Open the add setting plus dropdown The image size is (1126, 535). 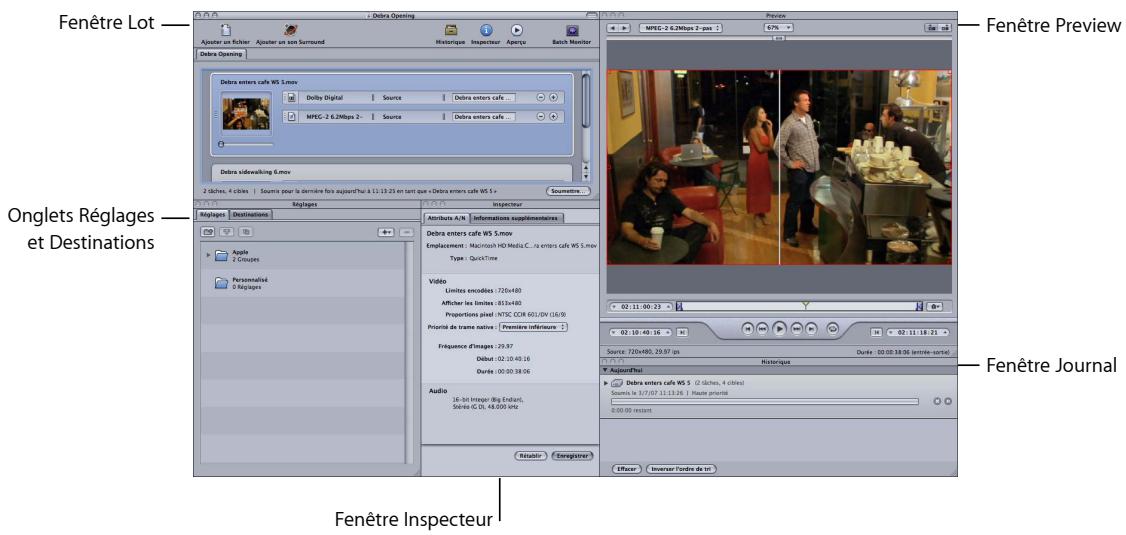(386, 233)
